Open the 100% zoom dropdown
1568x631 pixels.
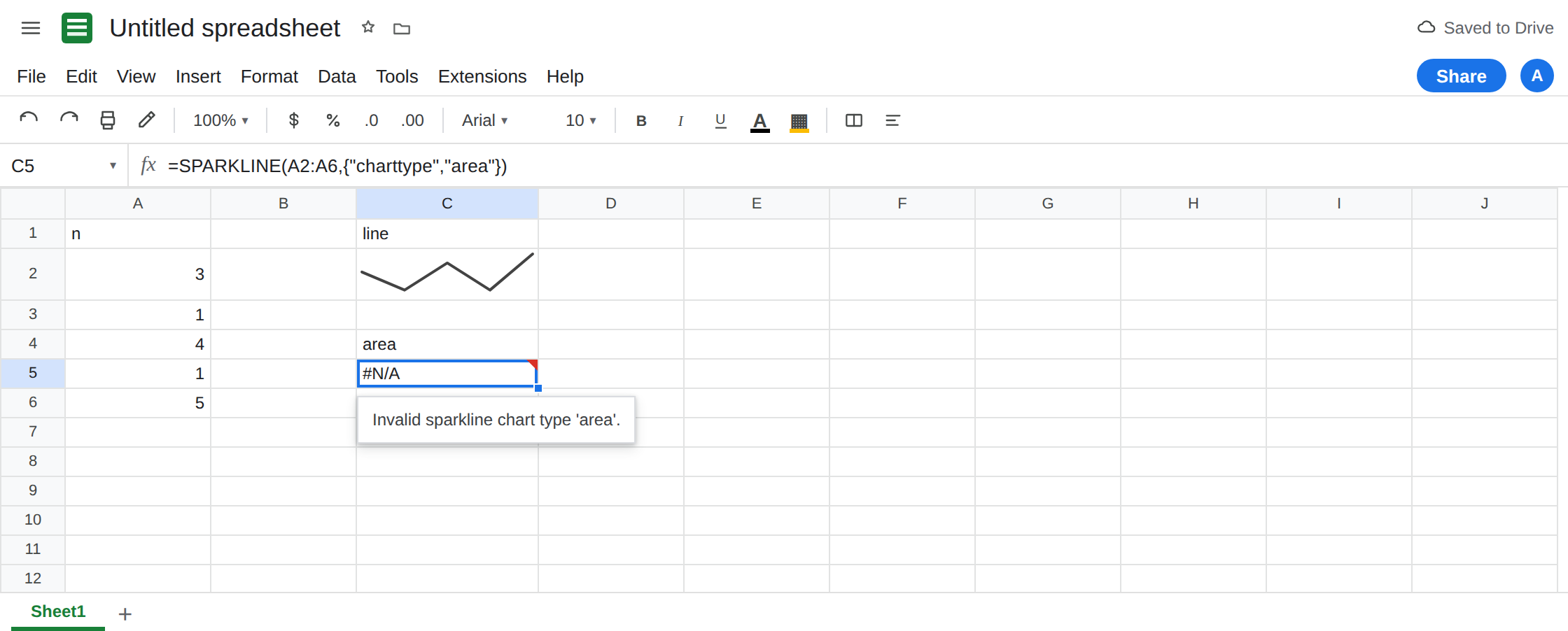tap(220, 120)
